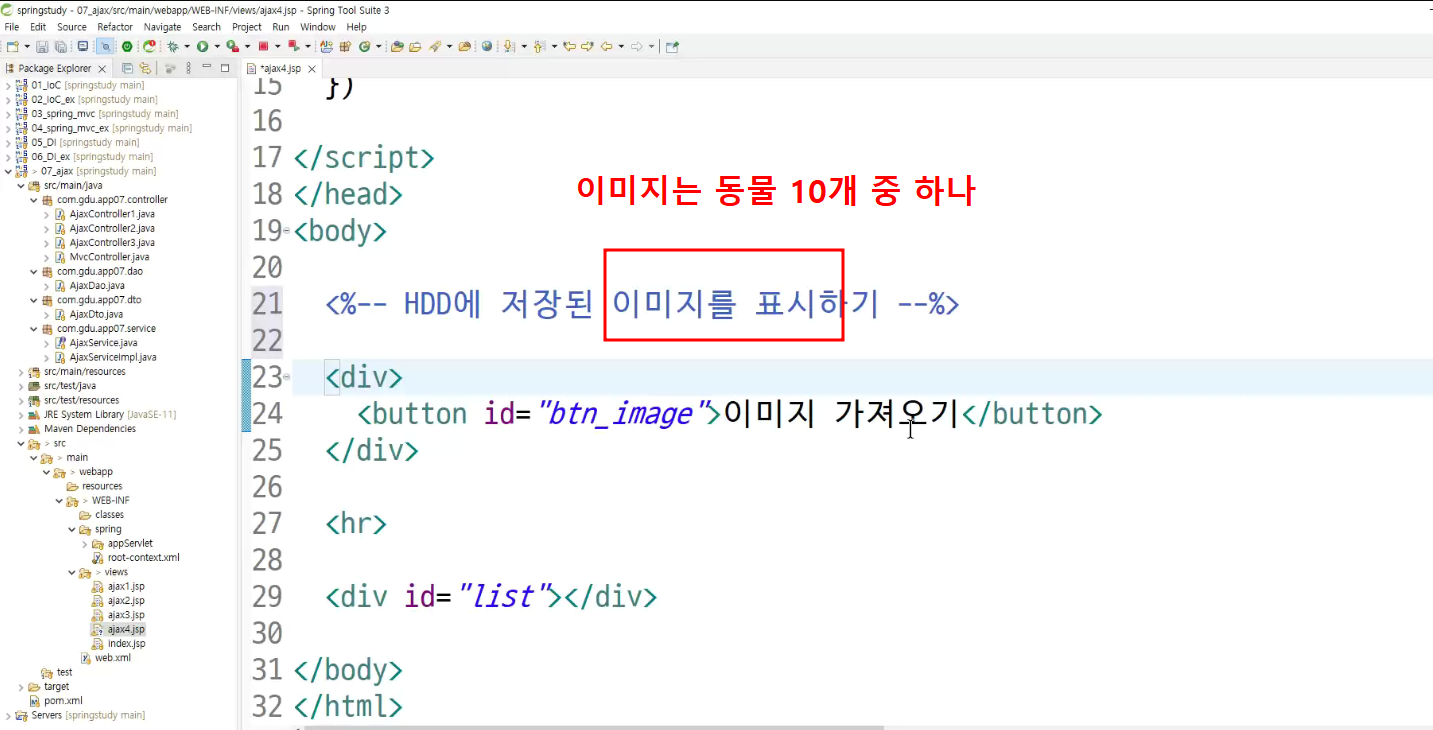Click the Back navigation arrow icon

pos(606,46)
